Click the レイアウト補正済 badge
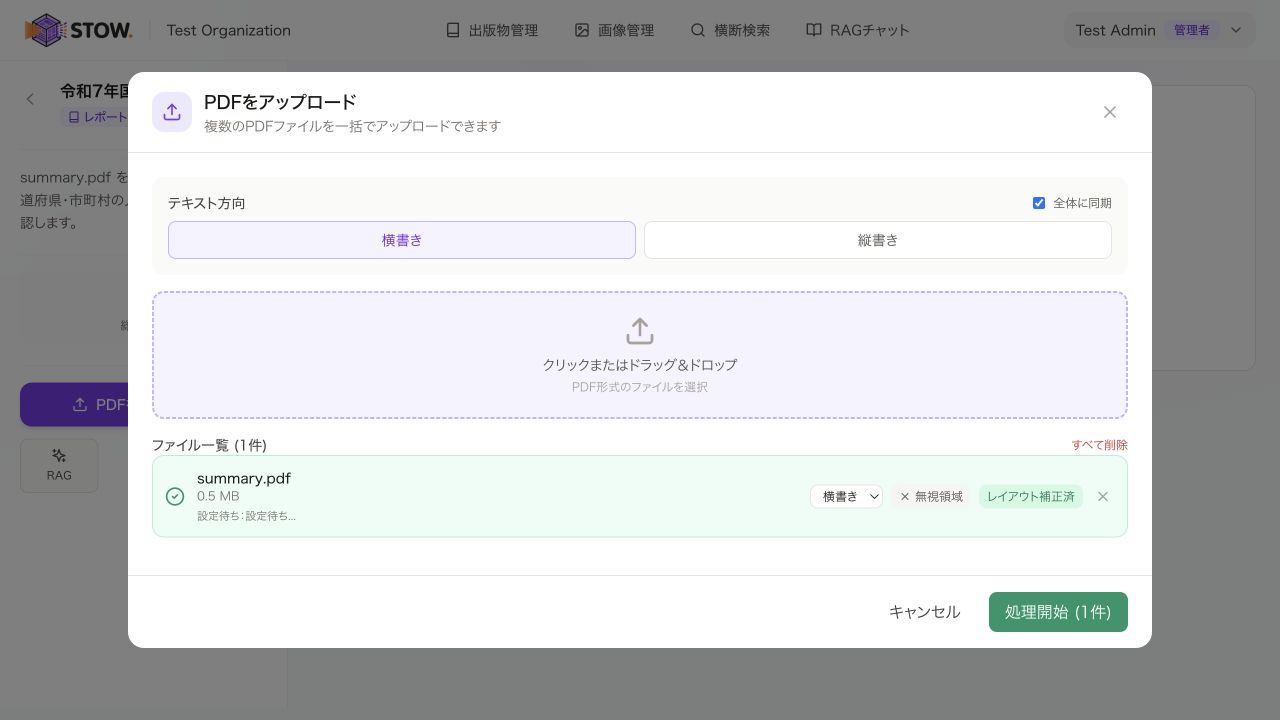This screenshot has width=1280, height=720. pyautogui.click(x=1031, y=496)
